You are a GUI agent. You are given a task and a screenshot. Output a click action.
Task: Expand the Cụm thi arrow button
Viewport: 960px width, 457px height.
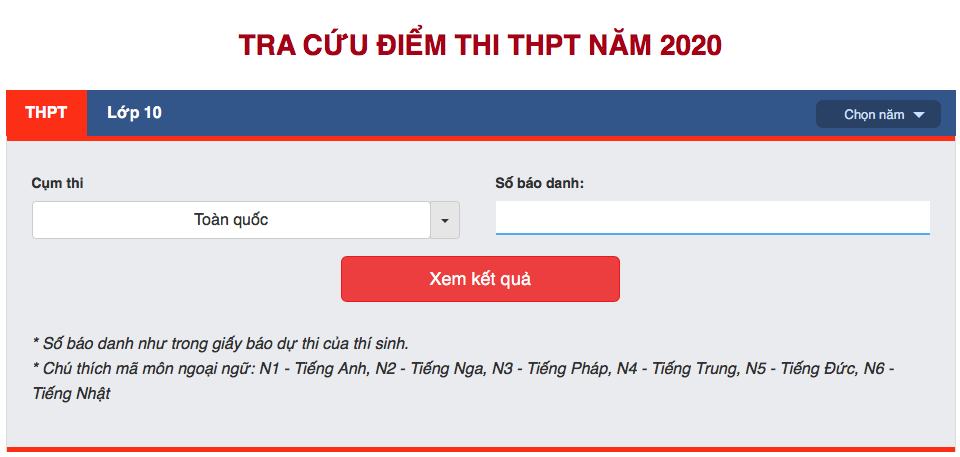445,220
